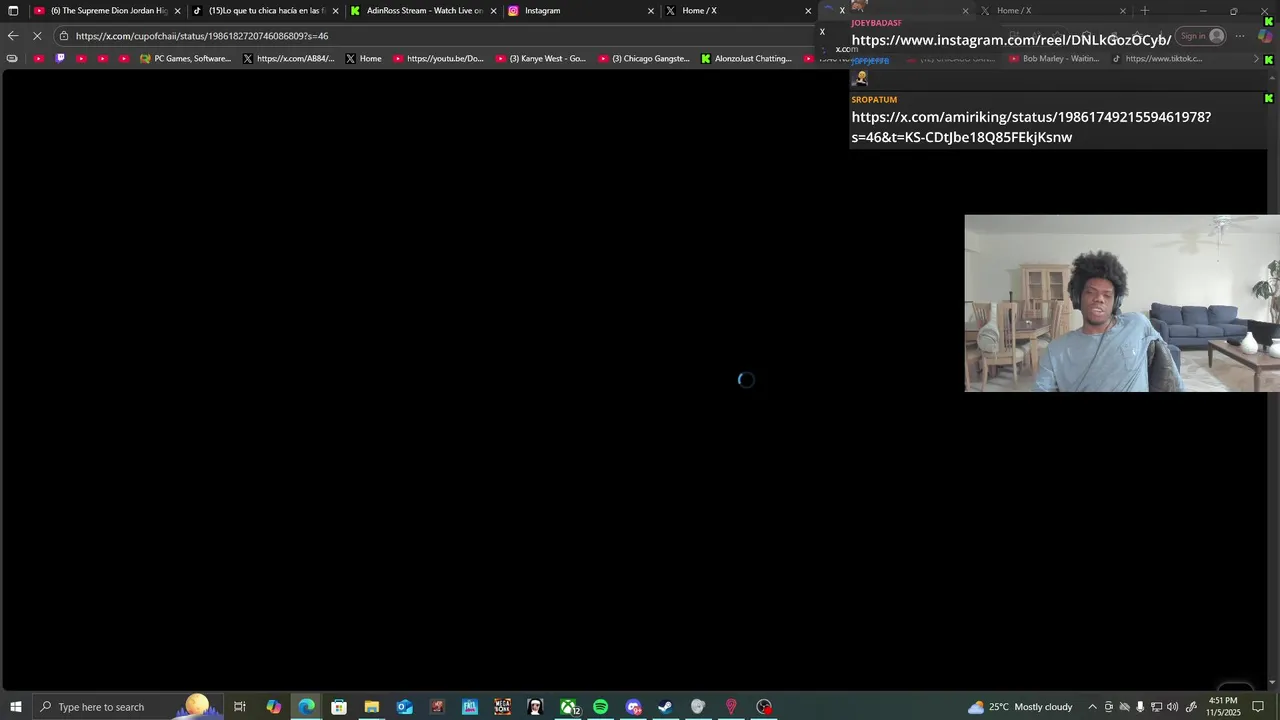Click the microphone icon in system tray

coord(1140,707)
